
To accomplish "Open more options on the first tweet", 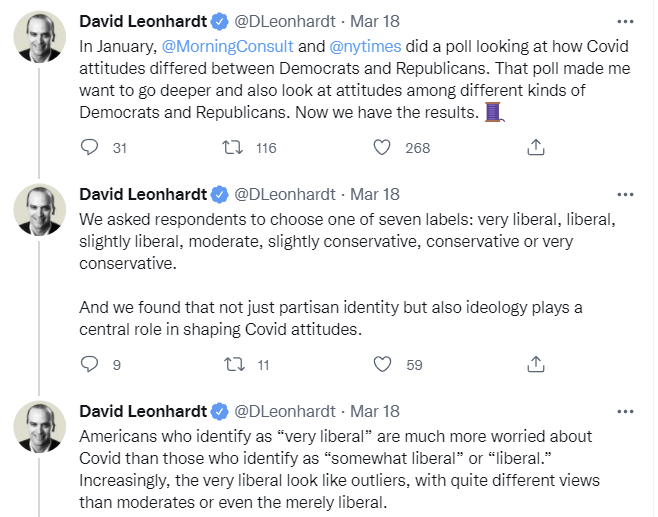I will click(x=626, y=20).
